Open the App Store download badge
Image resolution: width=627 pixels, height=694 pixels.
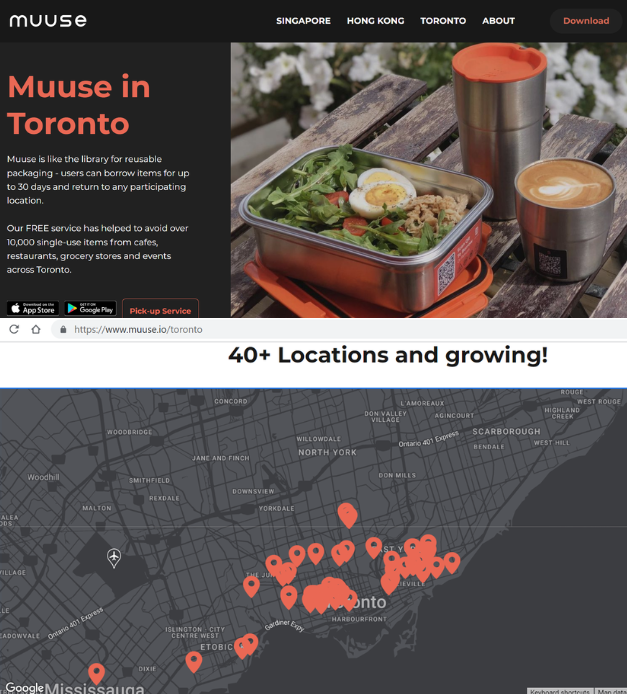(x=33, y=308)
